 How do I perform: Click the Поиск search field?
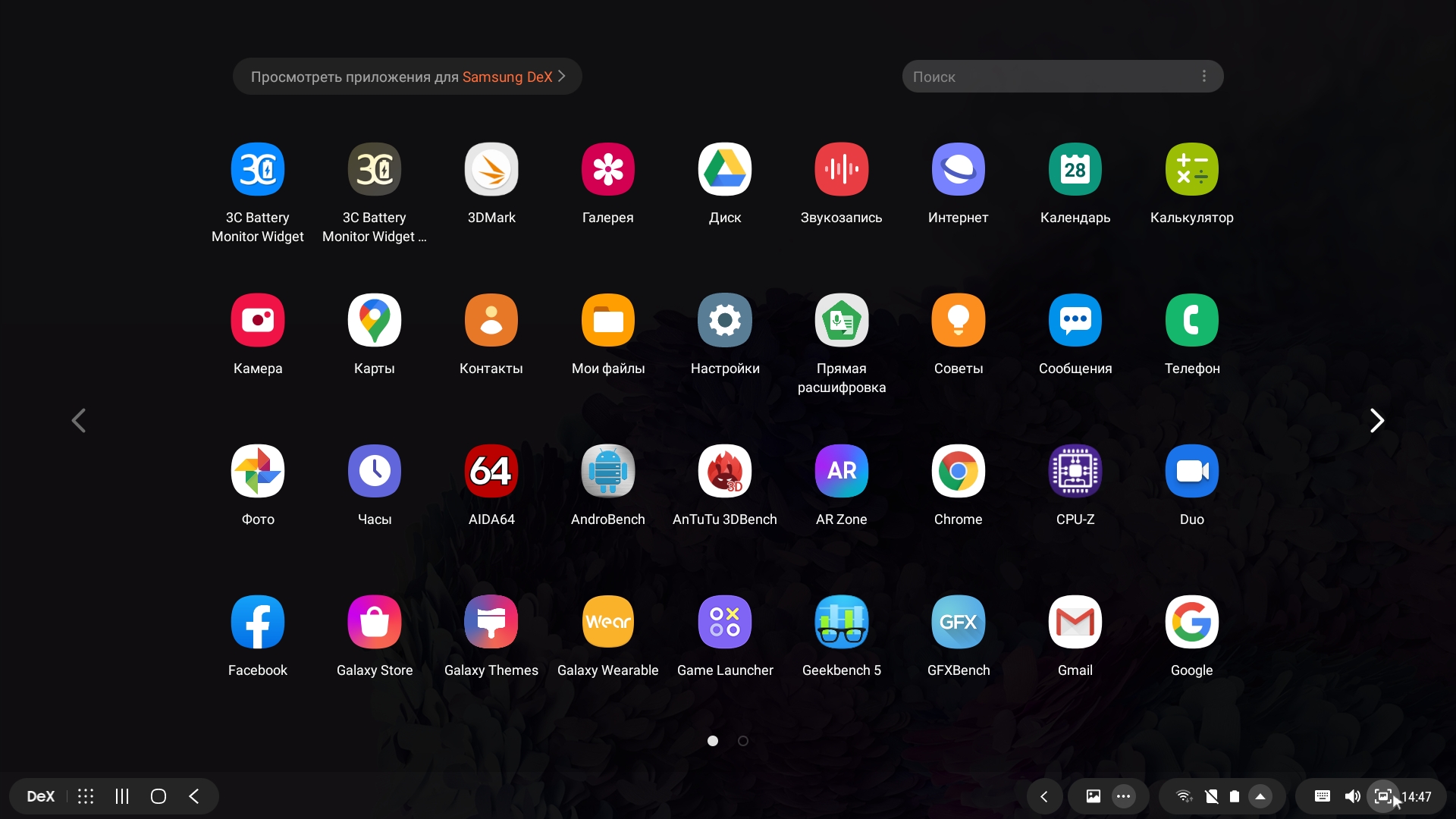click(1046, 77)
